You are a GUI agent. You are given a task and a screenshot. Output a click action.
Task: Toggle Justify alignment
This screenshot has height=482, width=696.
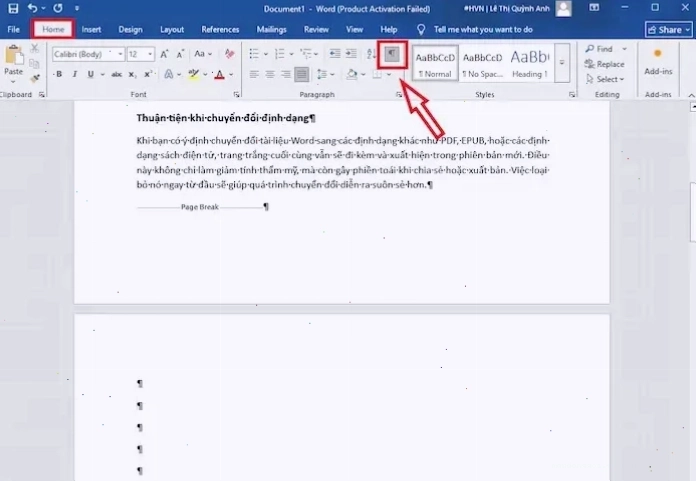[x=302, y=74]
